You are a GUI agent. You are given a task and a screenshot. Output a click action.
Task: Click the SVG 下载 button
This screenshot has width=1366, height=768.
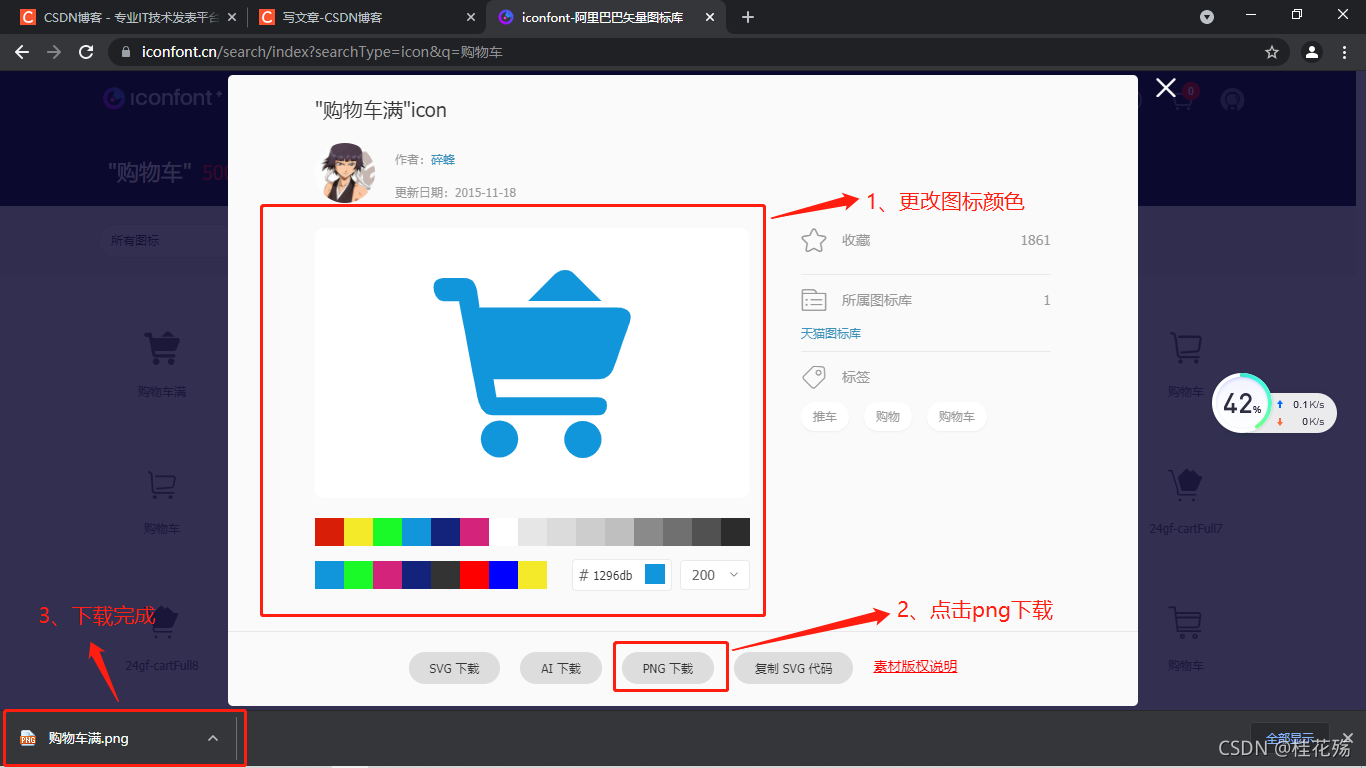click(454, 668)
